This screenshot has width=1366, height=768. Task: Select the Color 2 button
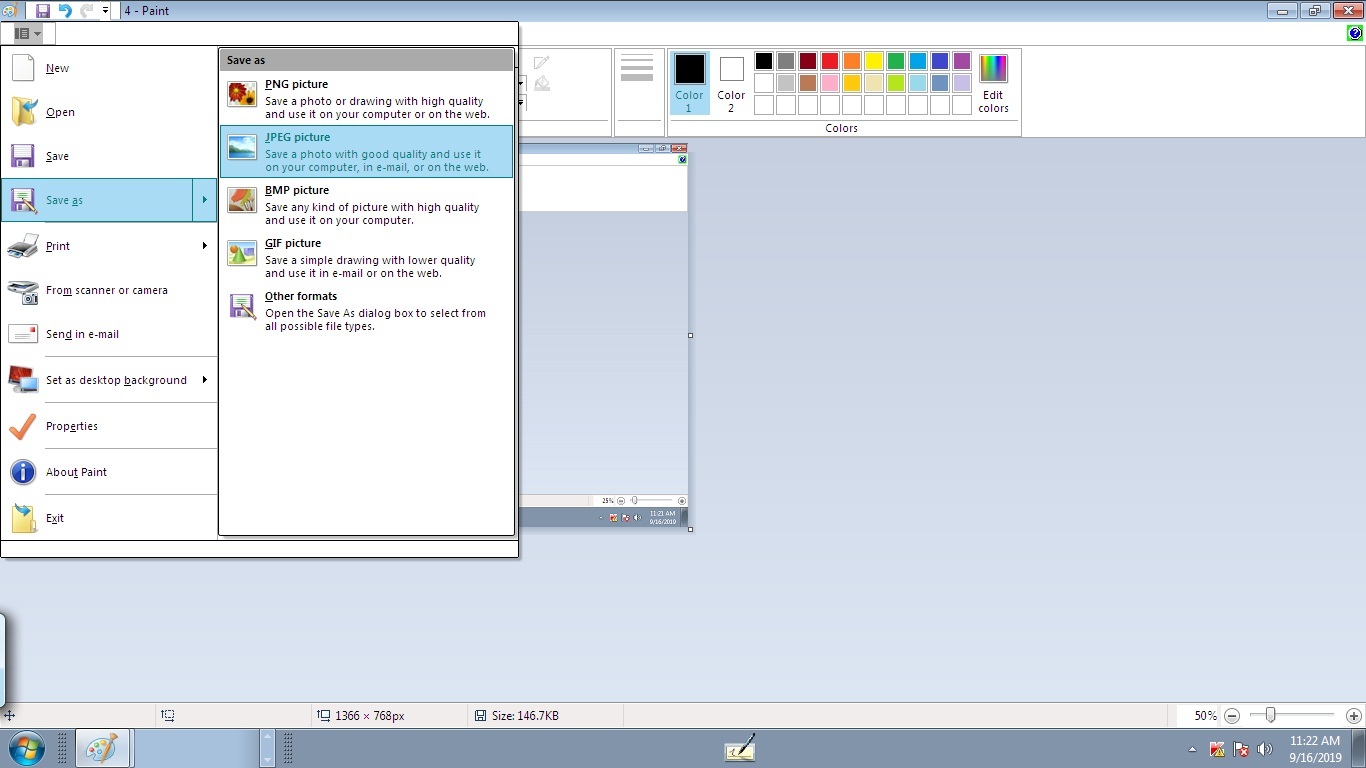pos(731,83)
